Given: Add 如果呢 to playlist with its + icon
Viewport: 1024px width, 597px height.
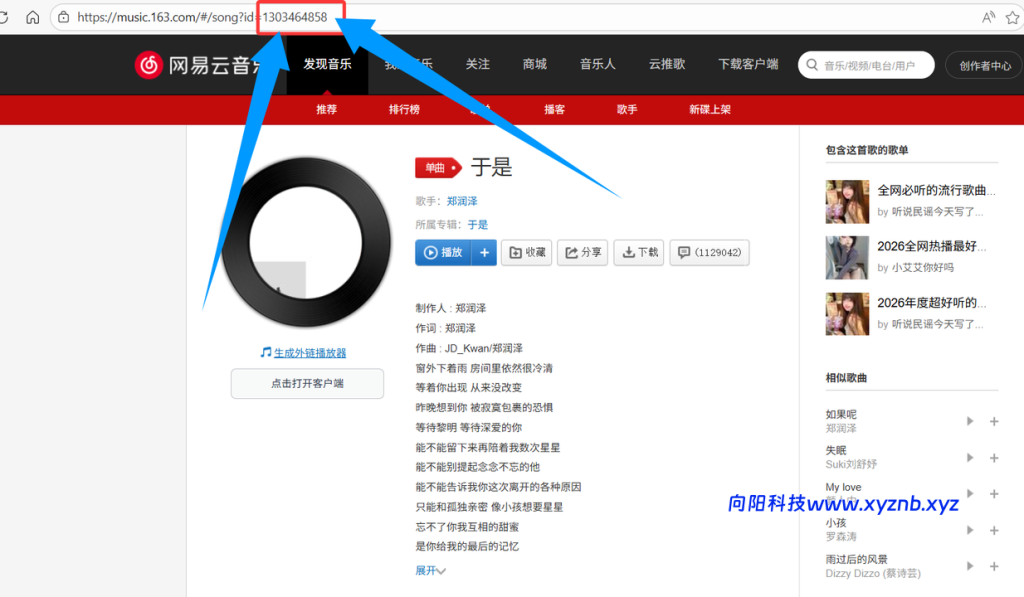Looking at the screenshot, I should (994, 421).
